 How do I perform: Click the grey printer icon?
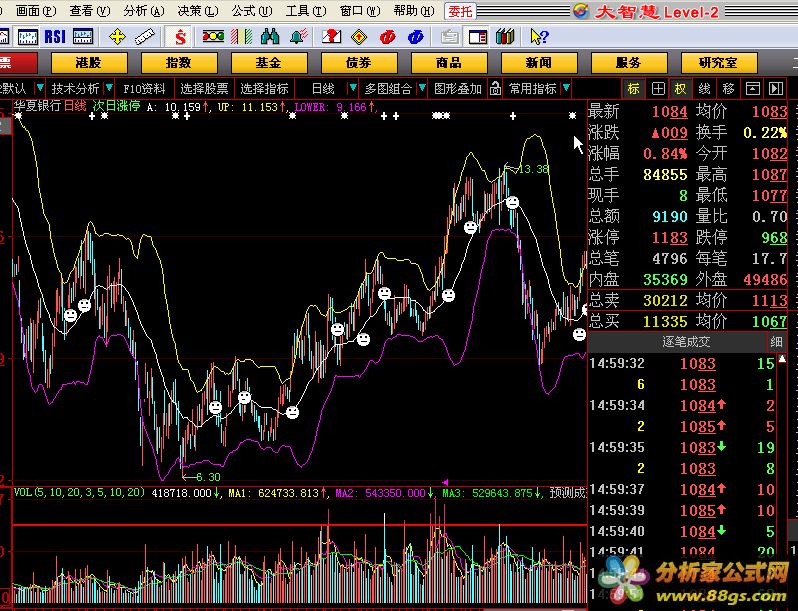tap(449, 37)
